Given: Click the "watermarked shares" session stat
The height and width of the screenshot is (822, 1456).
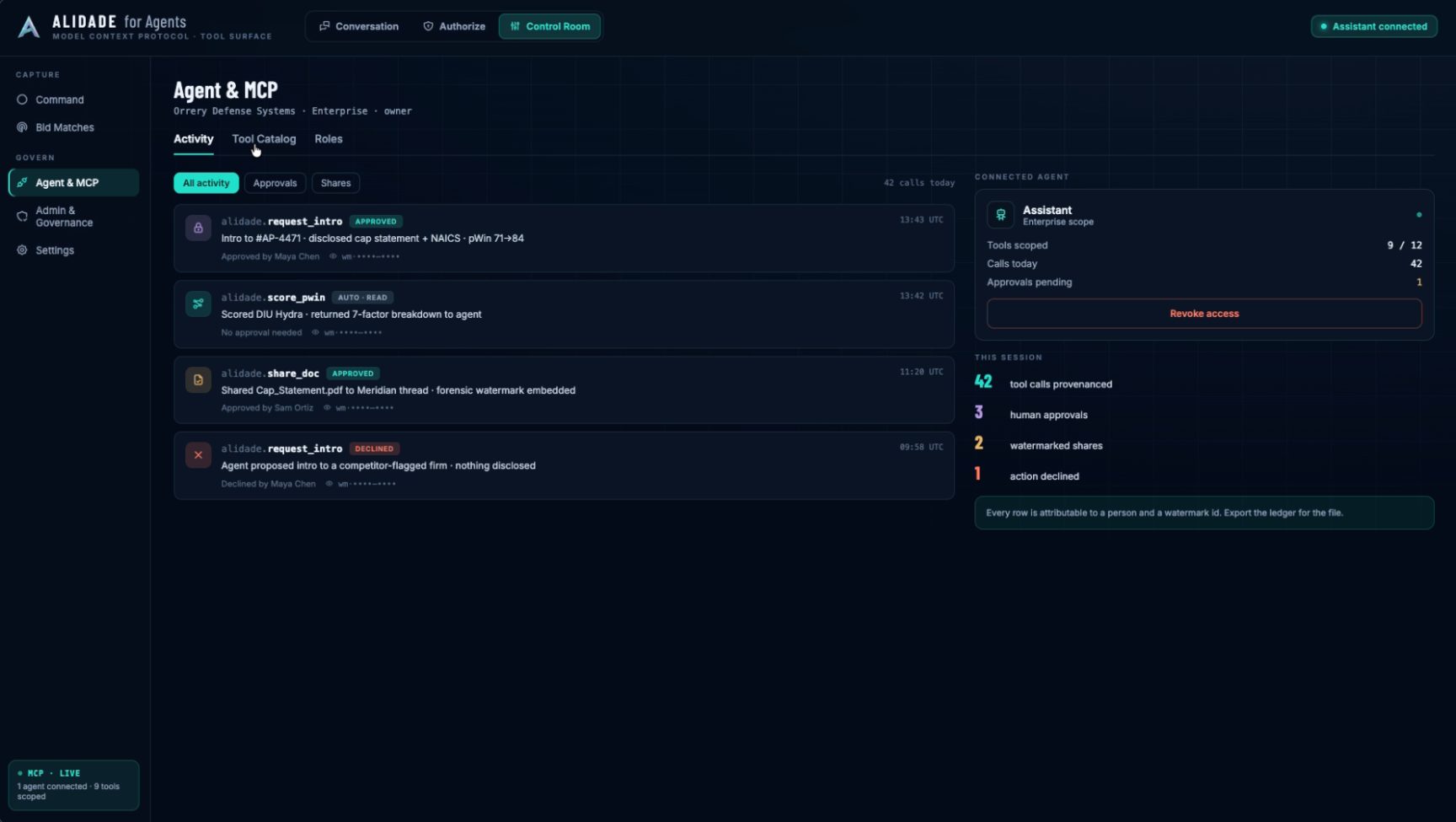Looking at the screenshot, I should point(1056,446).
